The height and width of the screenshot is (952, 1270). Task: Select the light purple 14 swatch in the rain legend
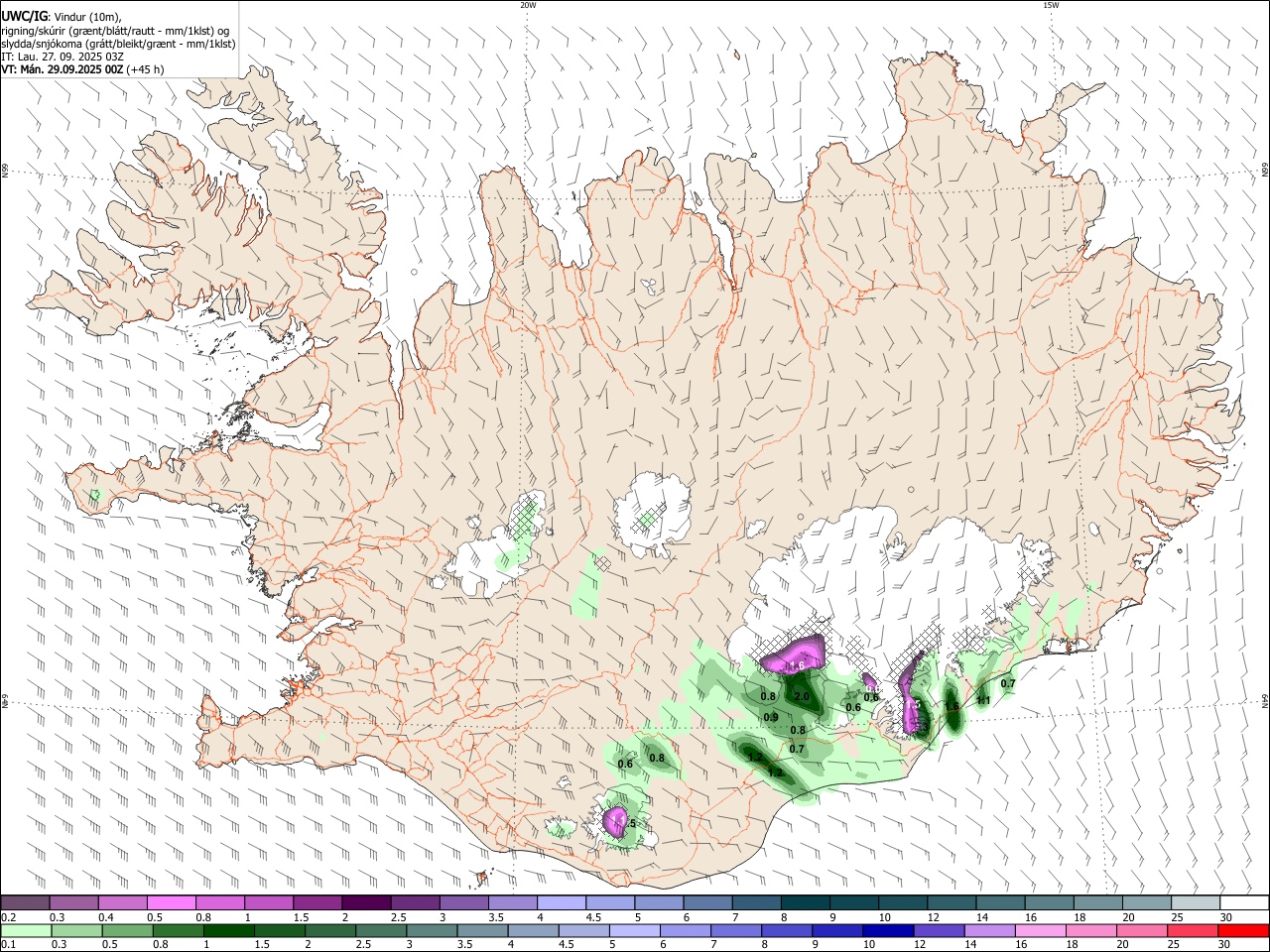click(990, 930)
